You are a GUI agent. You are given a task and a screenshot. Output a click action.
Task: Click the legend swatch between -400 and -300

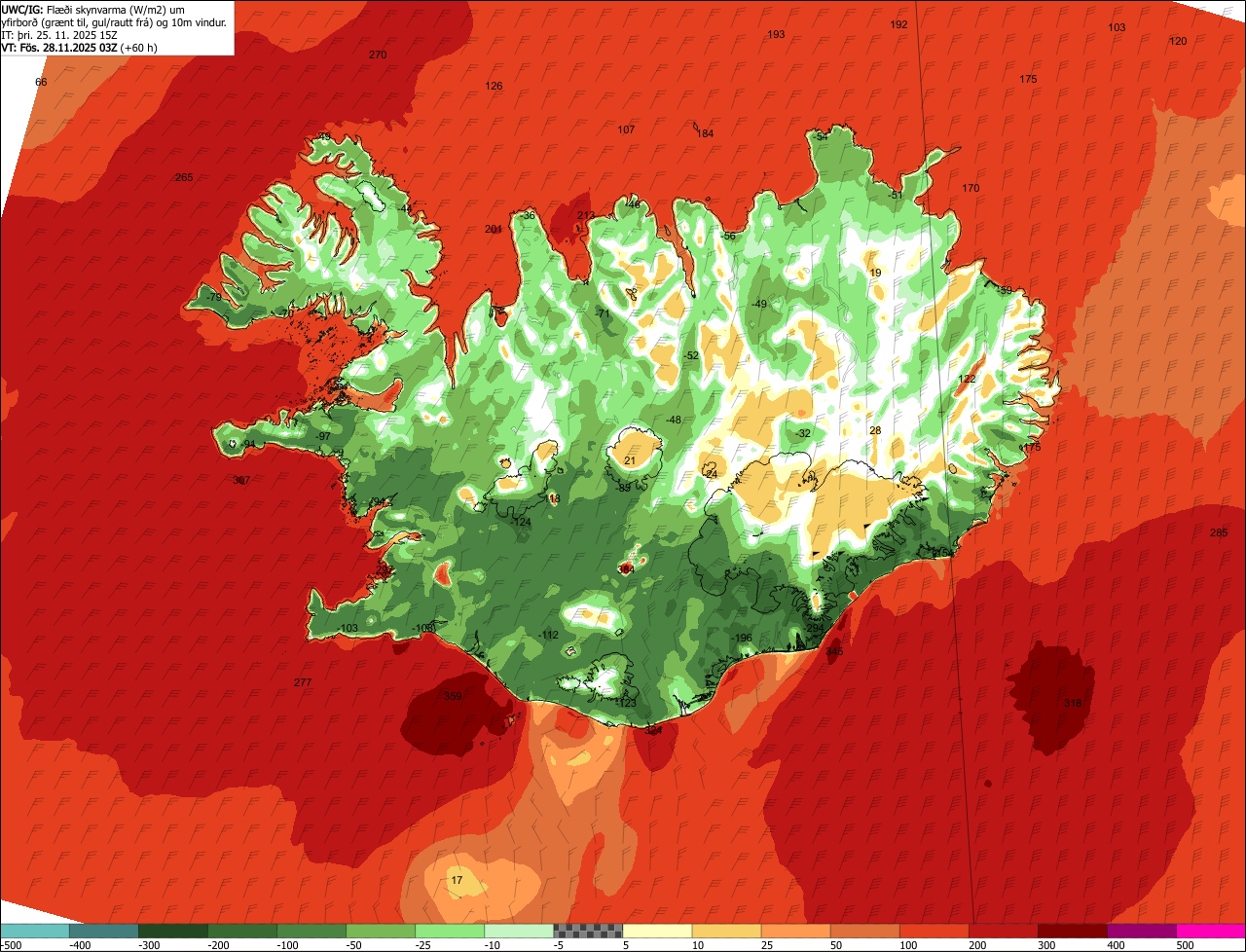pyautogui.click(x=103, y=931)
